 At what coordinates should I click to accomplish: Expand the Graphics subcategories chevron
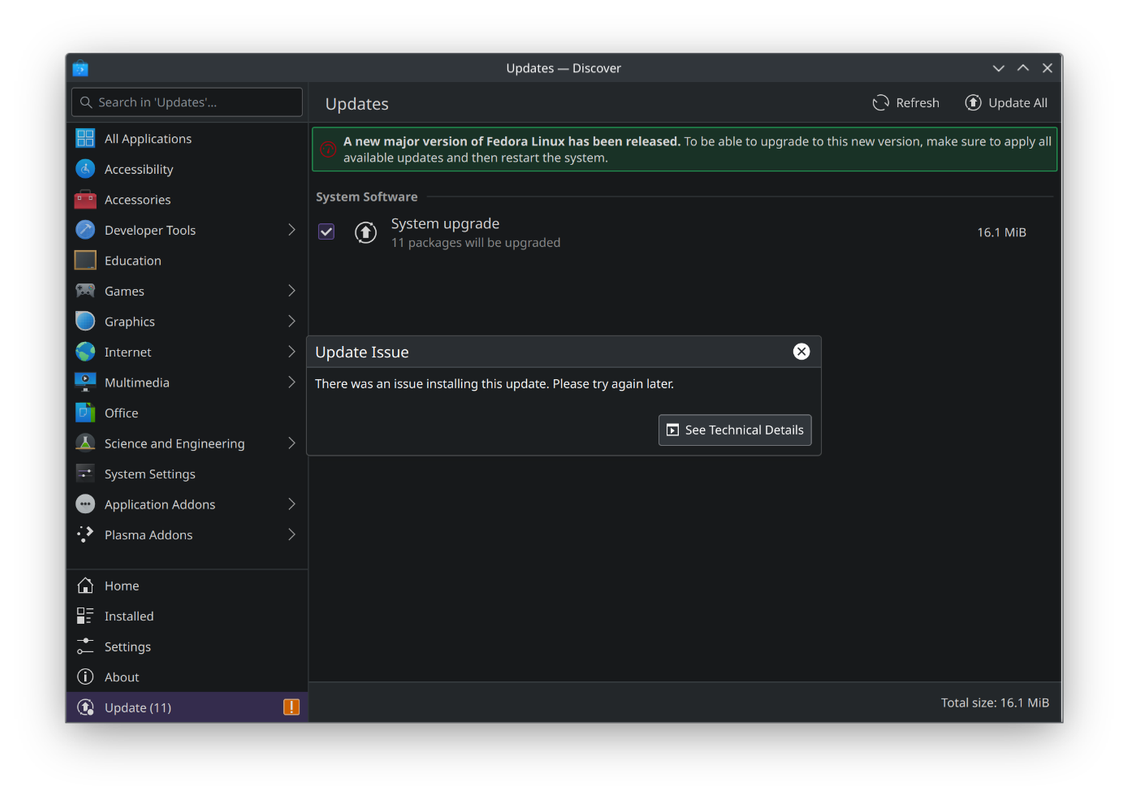291,321
